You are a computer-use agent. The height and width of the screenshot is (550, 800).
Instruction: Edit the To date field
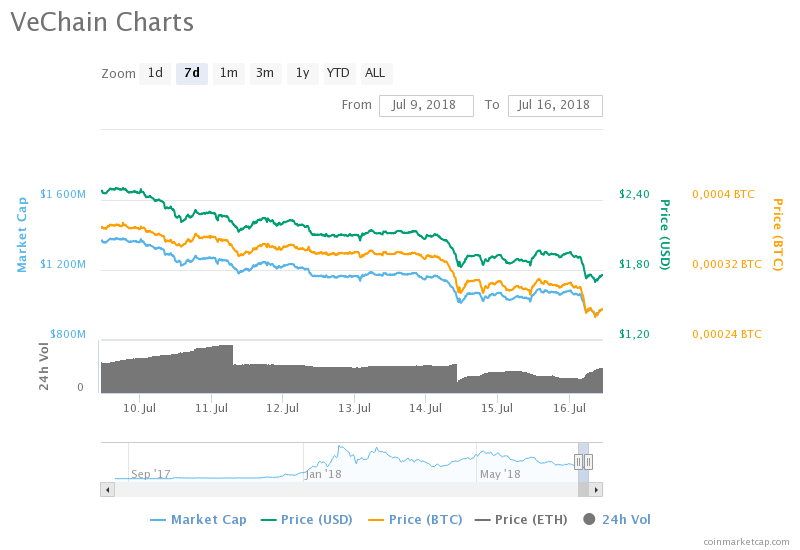555,106
